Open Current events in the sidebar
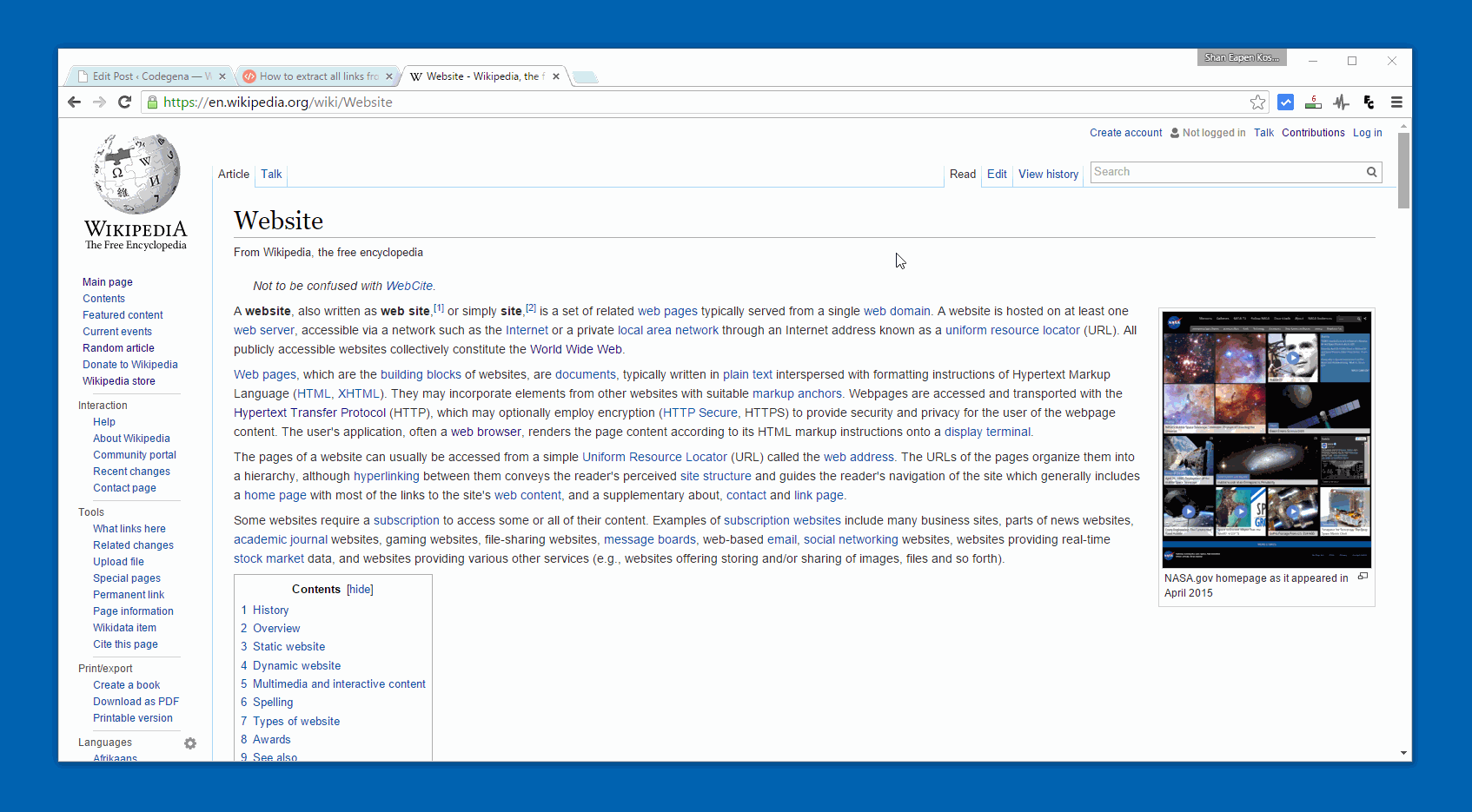This screenshot has height=812, width=1472. click(117, 332)
